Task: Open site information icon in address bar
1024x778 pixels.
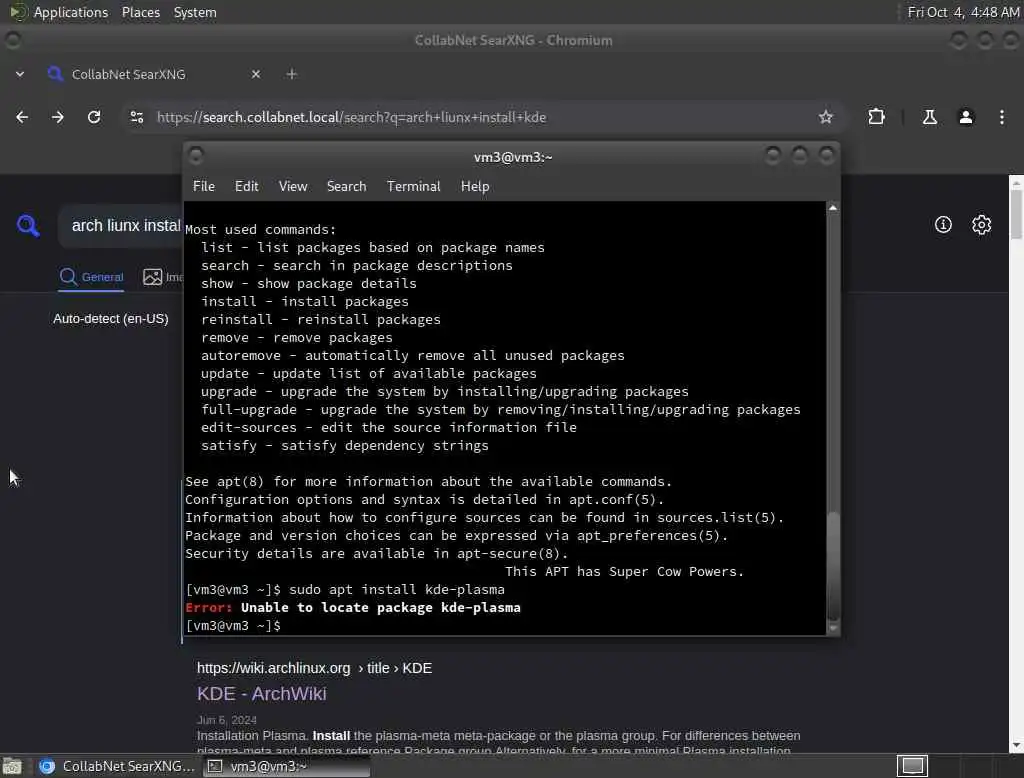Action: point(136,117)
